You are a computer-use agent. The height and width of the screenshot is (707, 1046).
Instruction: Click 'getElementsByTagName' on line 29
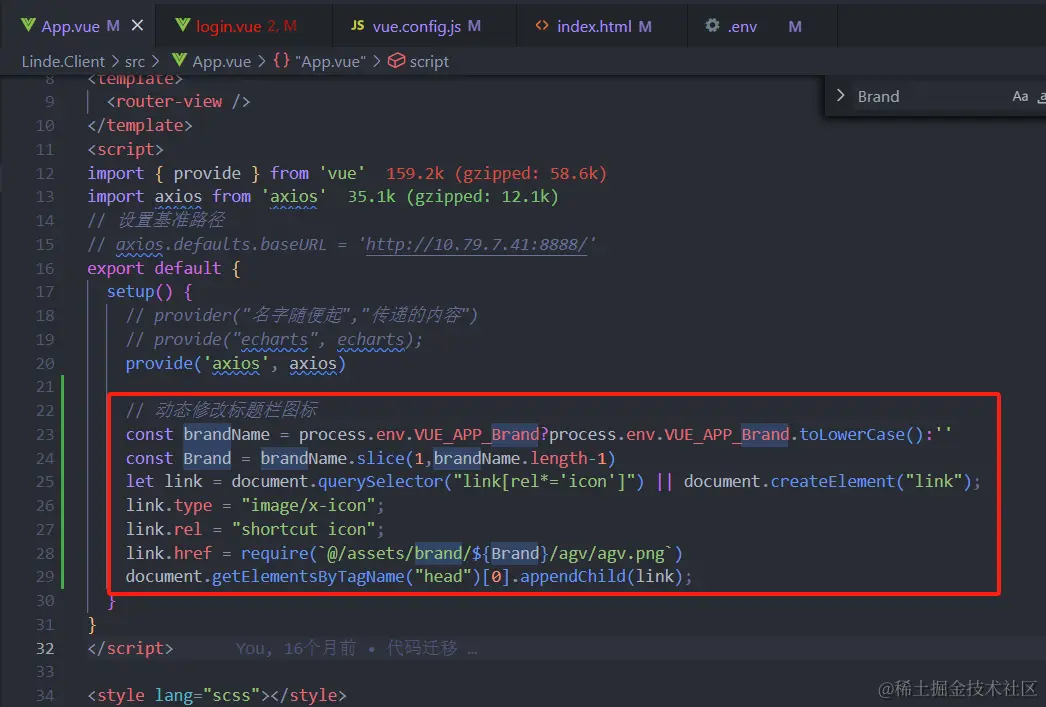pyautogui.click(x=308, y=576)
